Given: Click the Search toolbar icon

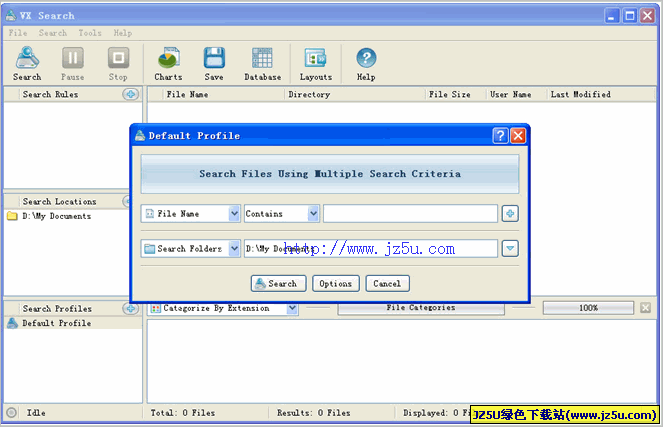Looking at the screenshot, I should (27, 63).
